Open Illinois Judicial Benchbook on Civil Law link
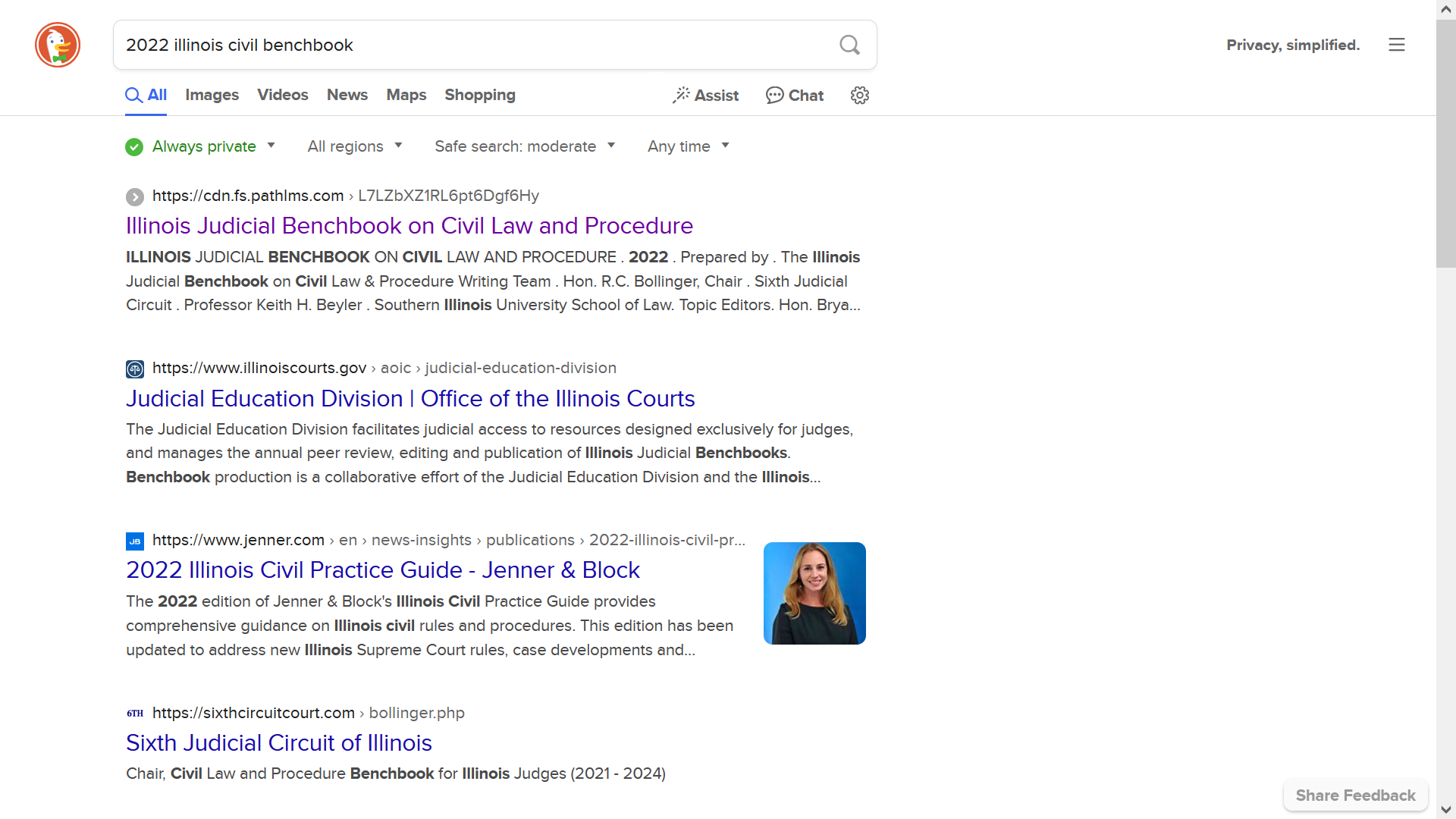The image size is (1456, 819). pyautogui.click(x=409, y=226)
